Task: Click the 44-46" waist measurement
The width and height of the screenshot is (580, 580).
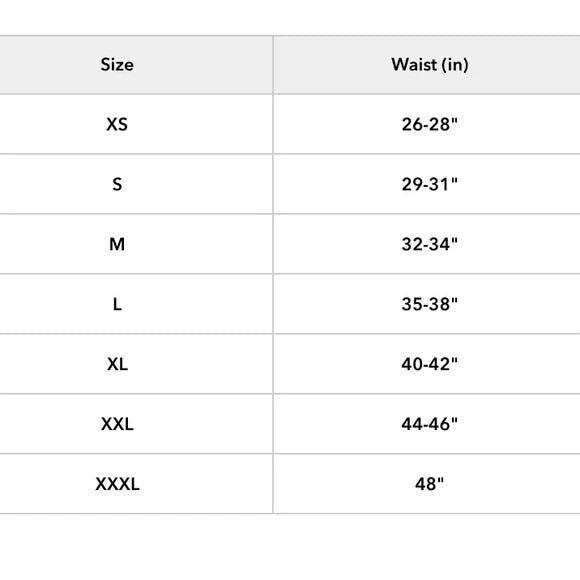Action: pos(429,424)
